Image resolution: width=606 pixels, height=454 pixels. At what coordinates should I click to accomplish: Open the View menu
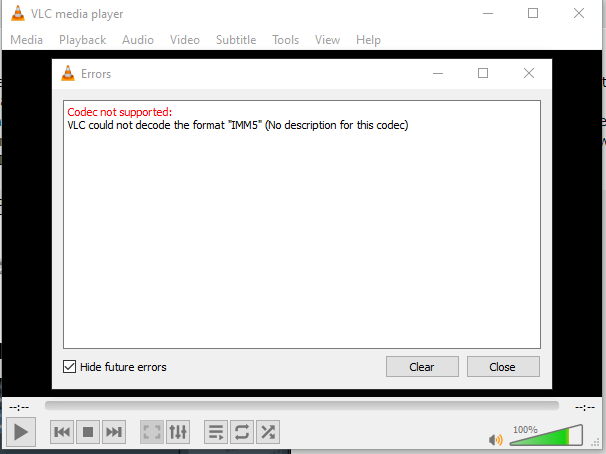pos(327,40)
